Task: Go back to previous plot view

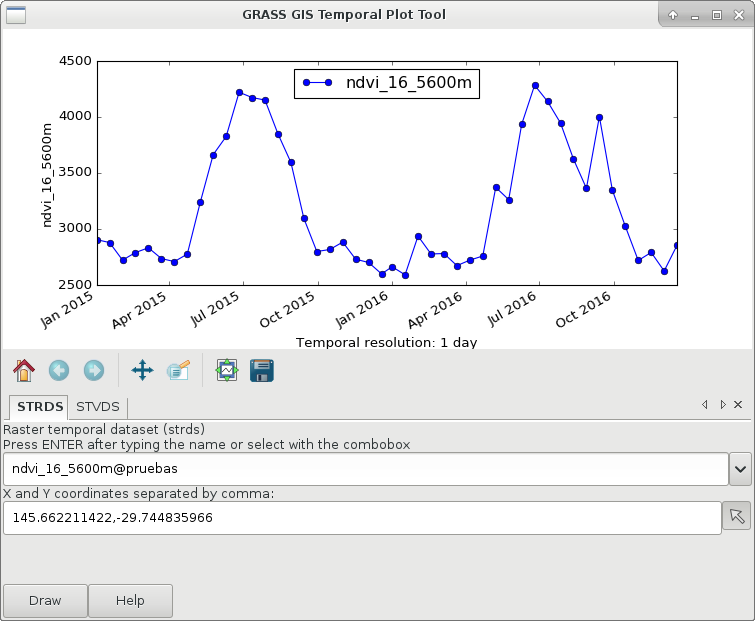Action: point(59,371)
